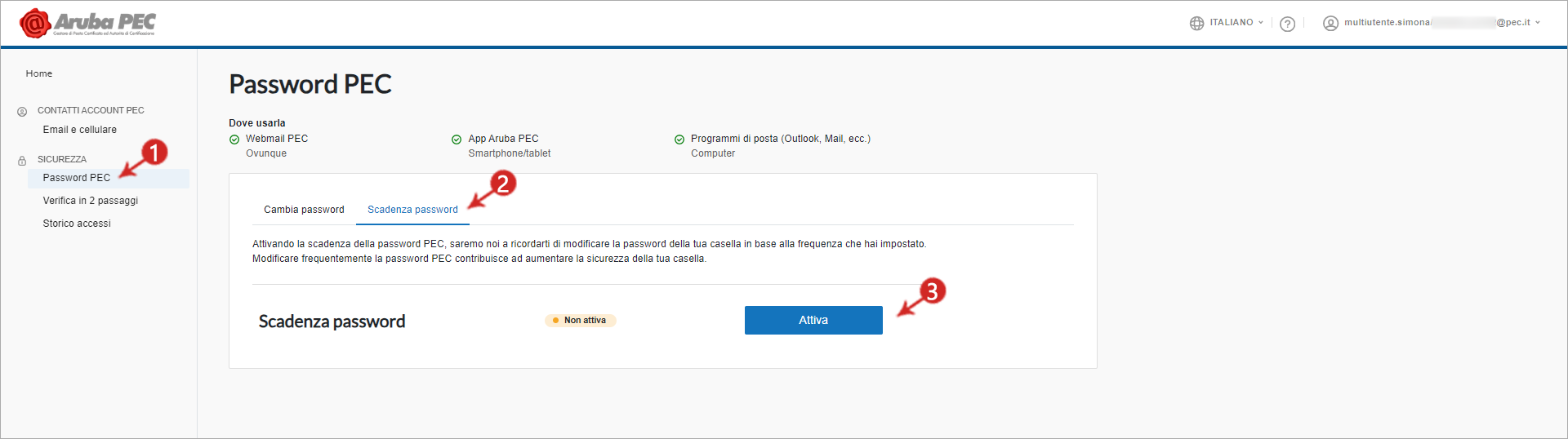Click the App Aruba PEC checkmark icon

(x=457, y=140)
